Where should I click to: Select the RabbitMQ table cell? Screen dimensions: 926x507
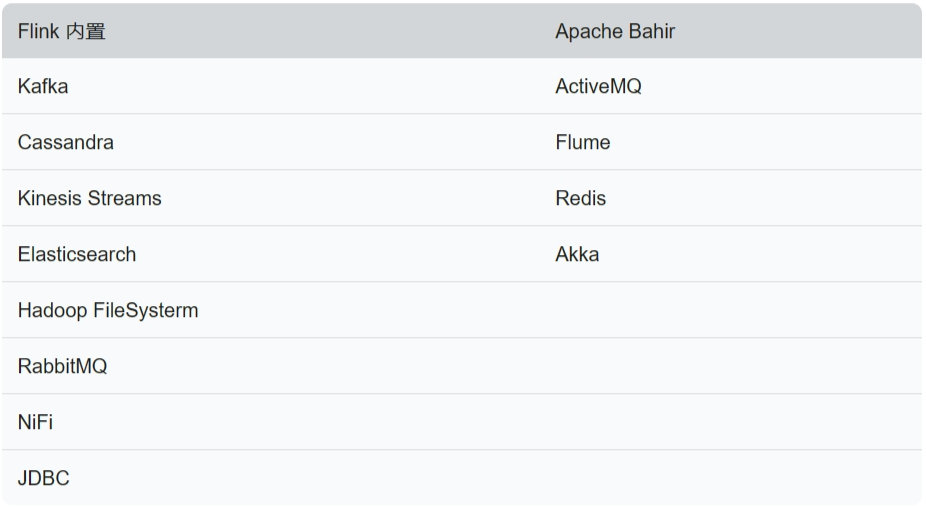click(62, 367)
